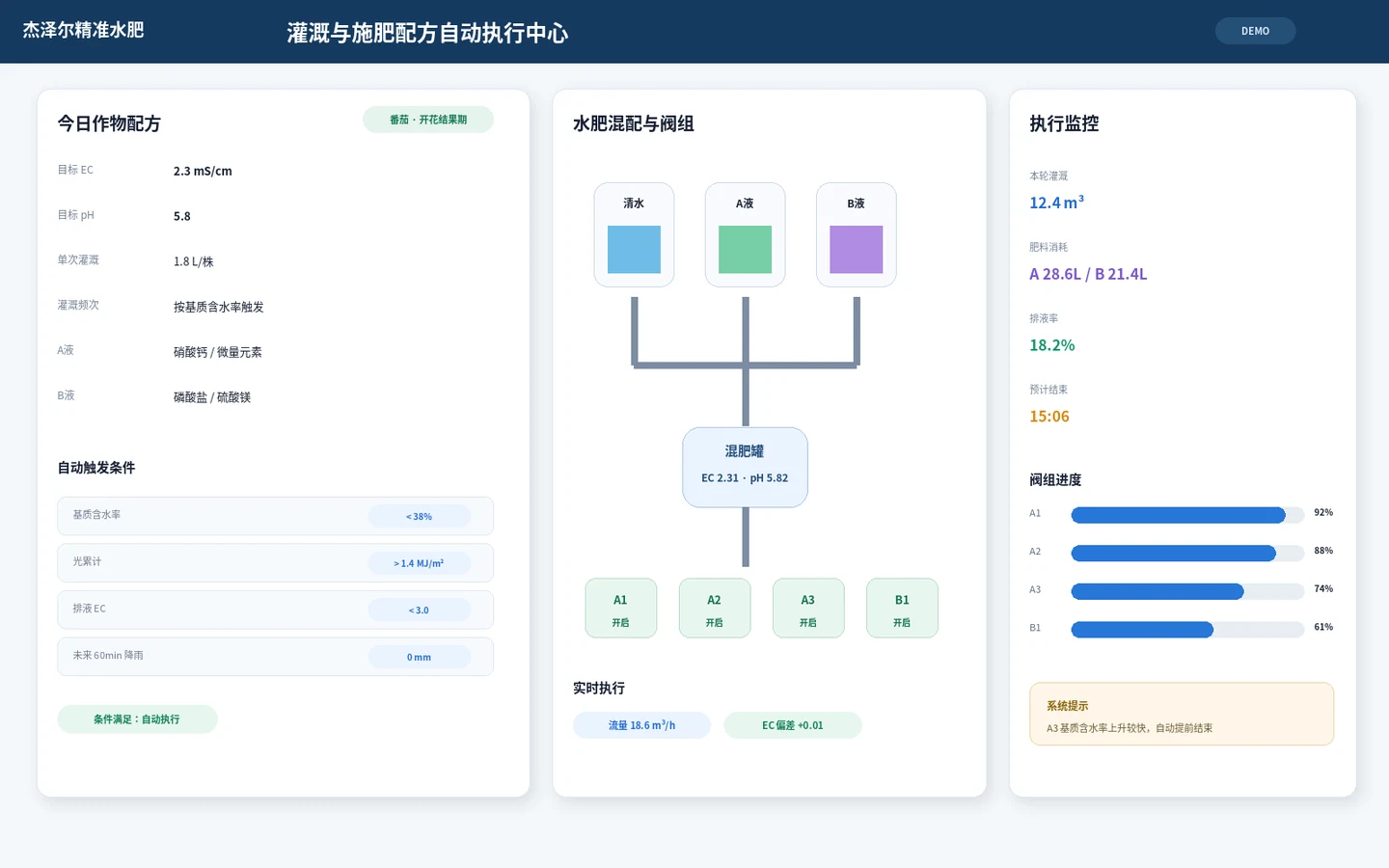The height and width of the screenshot is (868, 1389).
Task: Select the green A液 tank swatch
Action: pyautogui.click(x=745, y=250)
